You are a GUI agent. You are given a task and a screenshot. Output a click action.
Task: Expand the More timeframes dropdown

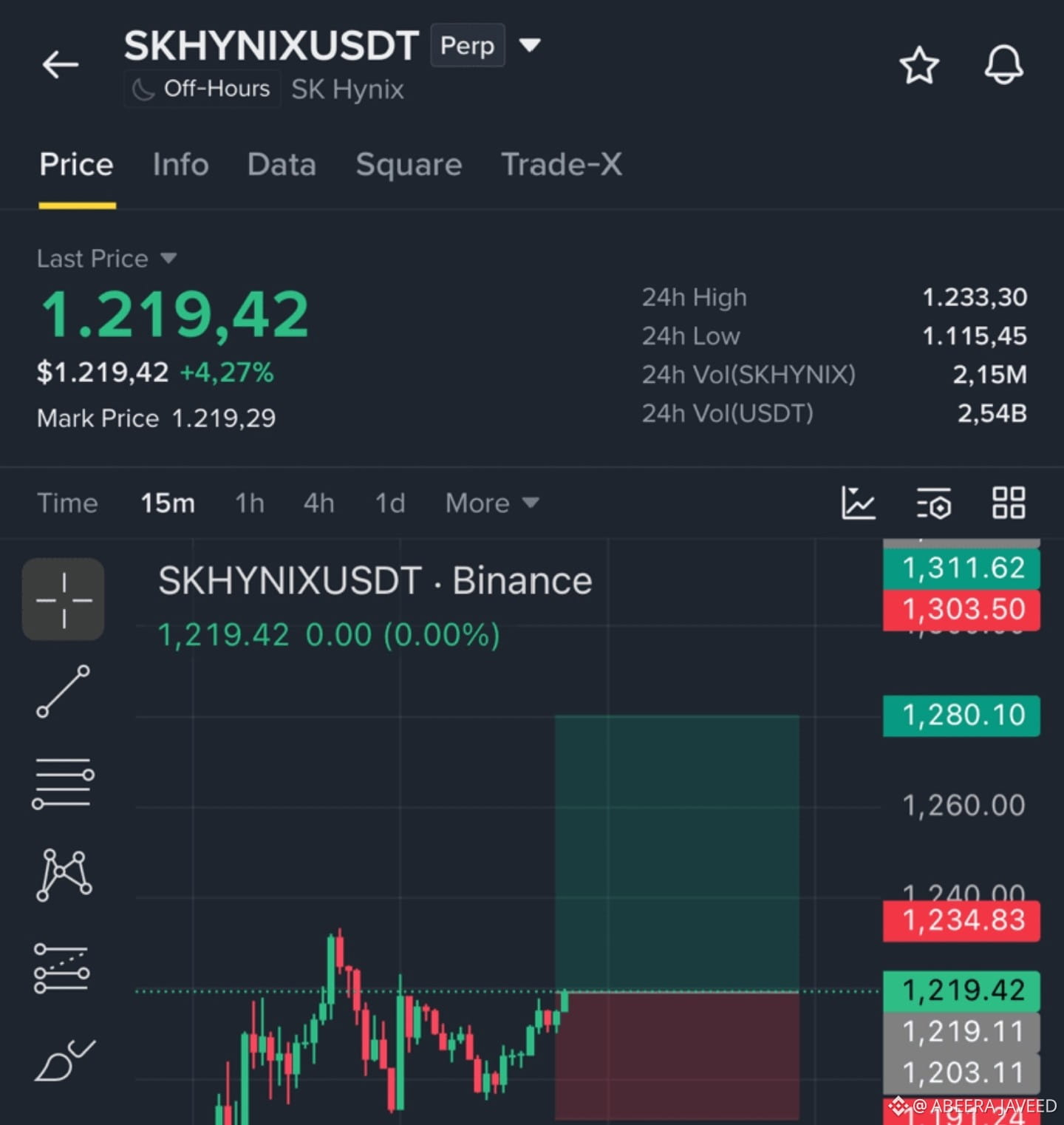click(492, 503)
